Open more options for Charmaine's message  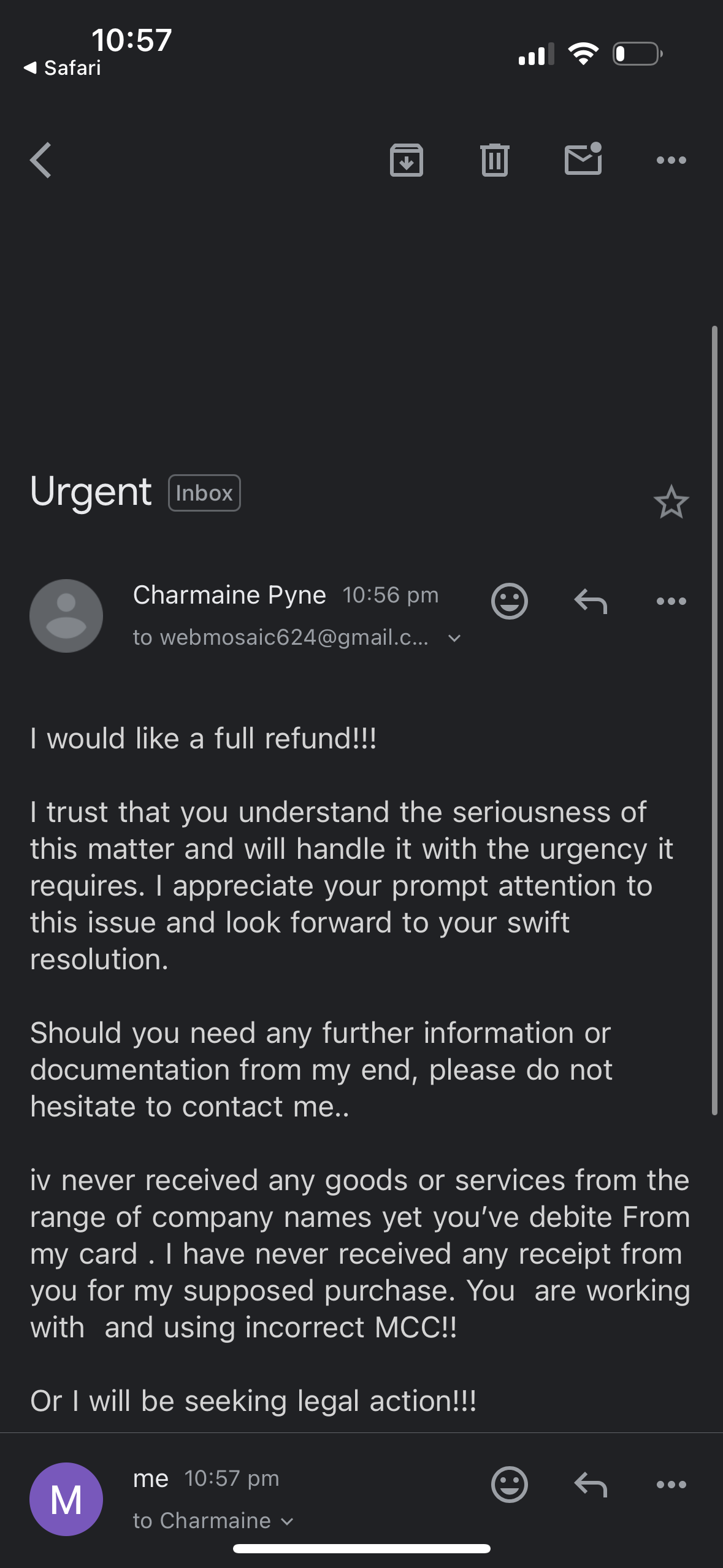[671, 601]
